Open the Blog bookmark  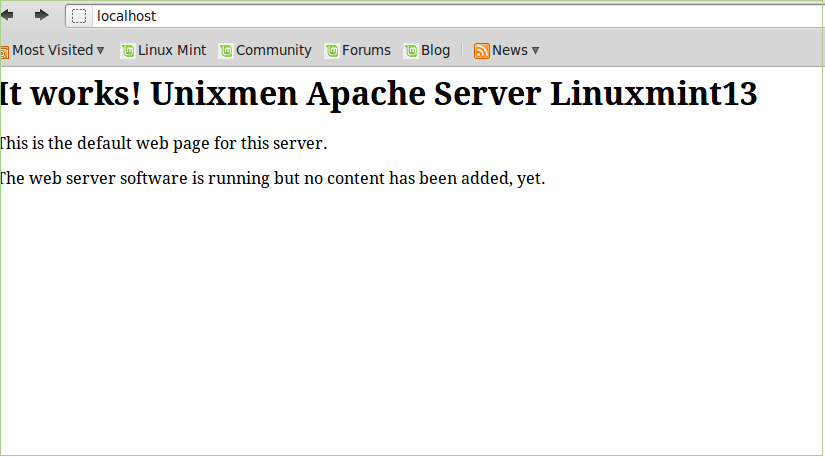pyautogui.click(x=427, y=51)
